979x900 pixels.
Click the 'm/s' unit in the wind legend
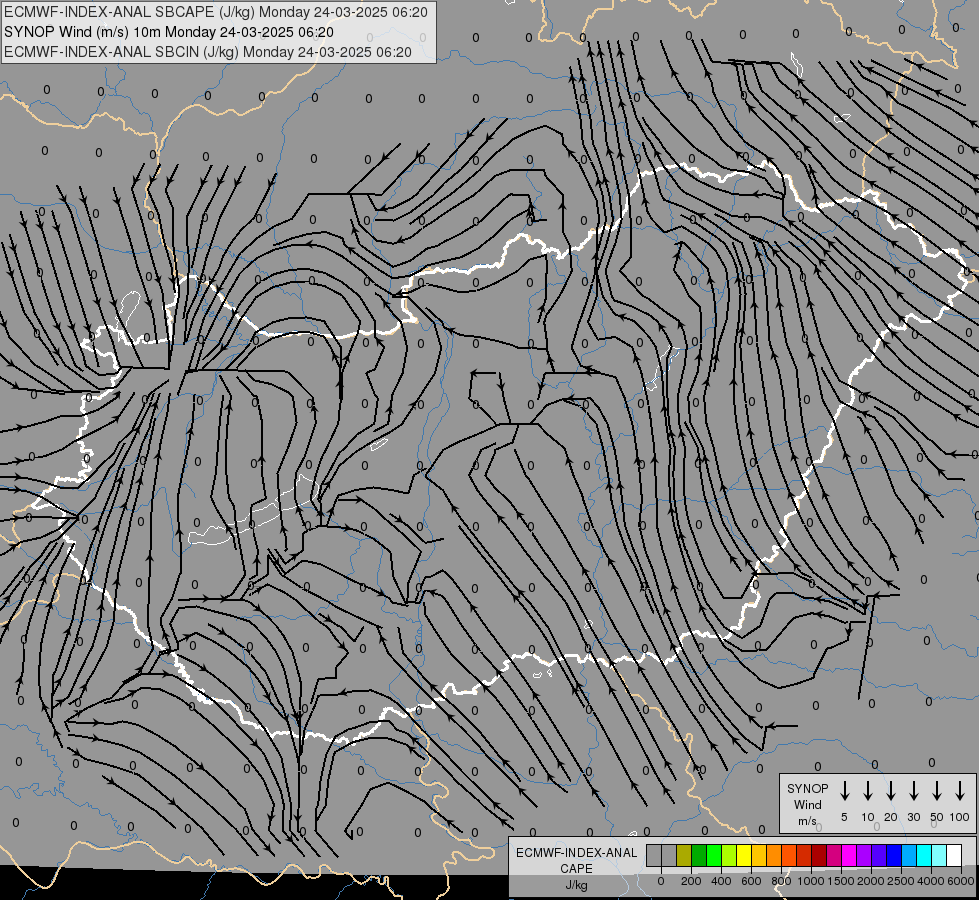pyautogui.click(x=807, y=821)
